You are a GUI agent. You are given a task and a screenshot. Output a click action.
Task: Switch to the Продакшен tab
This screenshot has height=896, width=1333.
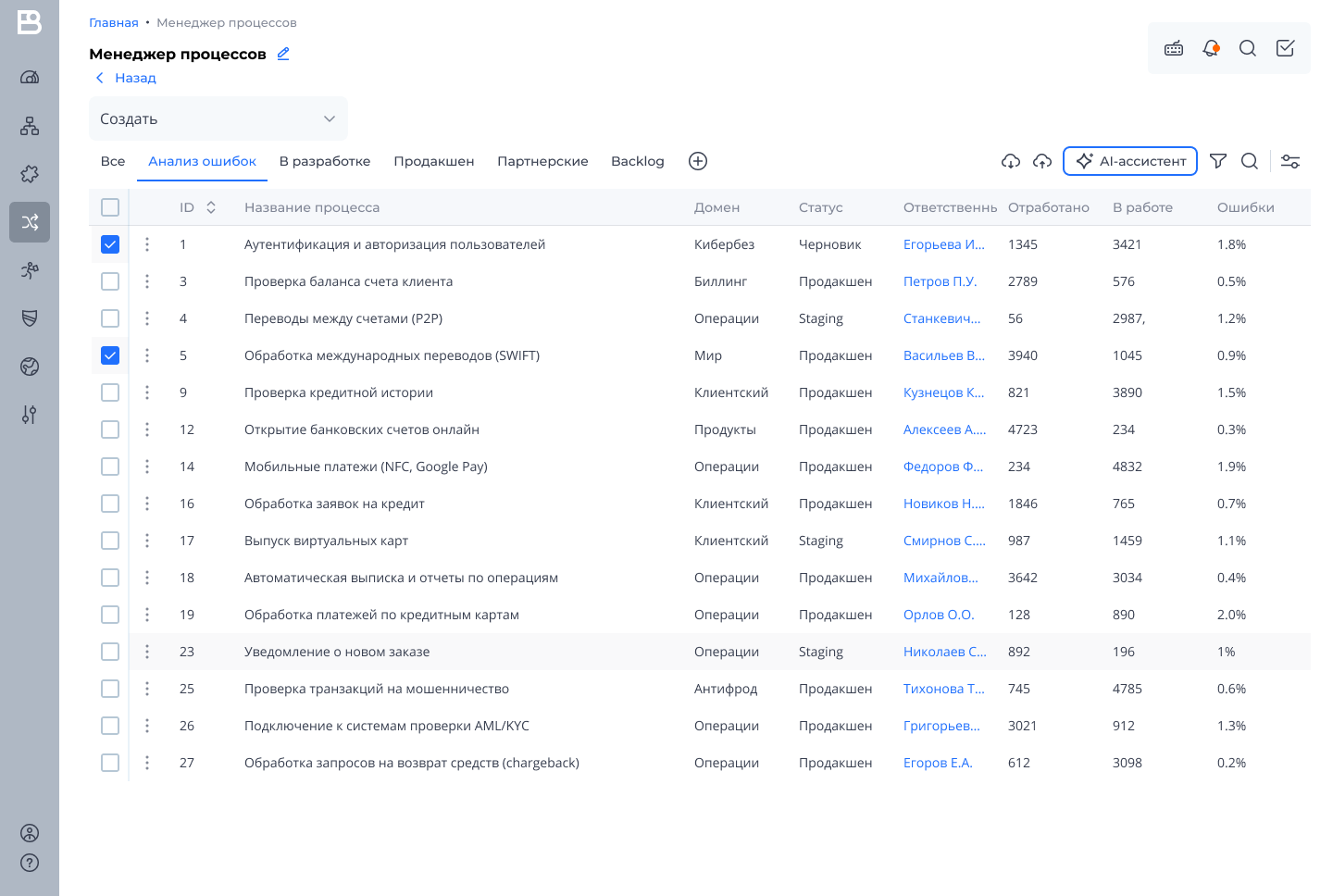click(x=433, y=161)
